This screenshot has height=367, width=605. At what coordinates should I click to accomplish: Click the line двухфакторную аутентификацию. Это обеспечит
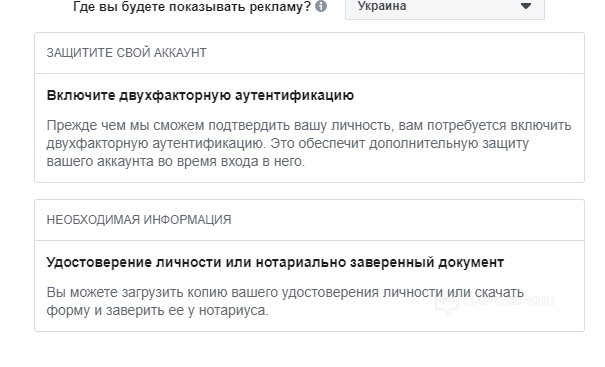point(287,143)
